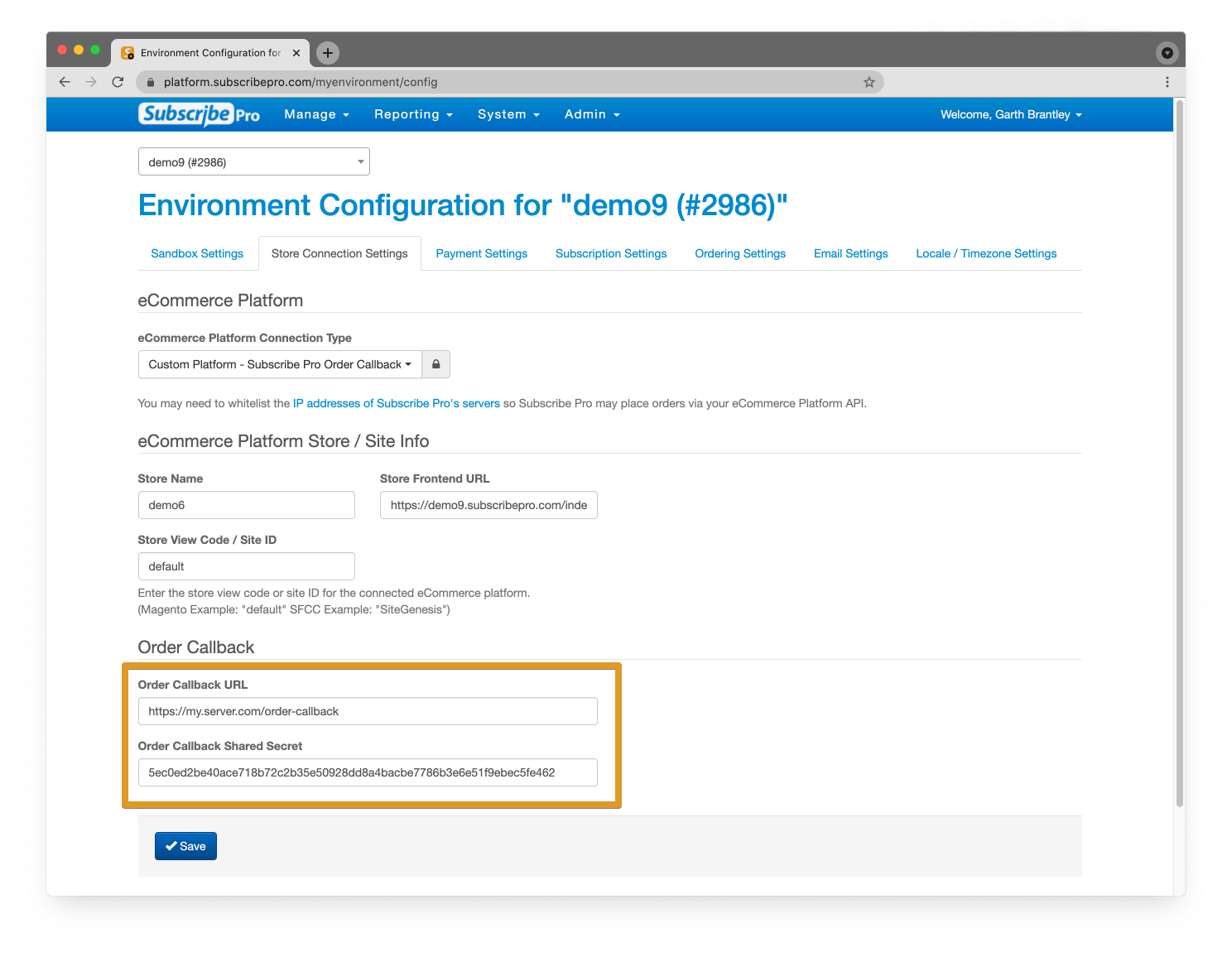This screenshot has height=957, width=1232.
Task: Click the Order Callback Shared Secret field
Action: coord(368,772)
